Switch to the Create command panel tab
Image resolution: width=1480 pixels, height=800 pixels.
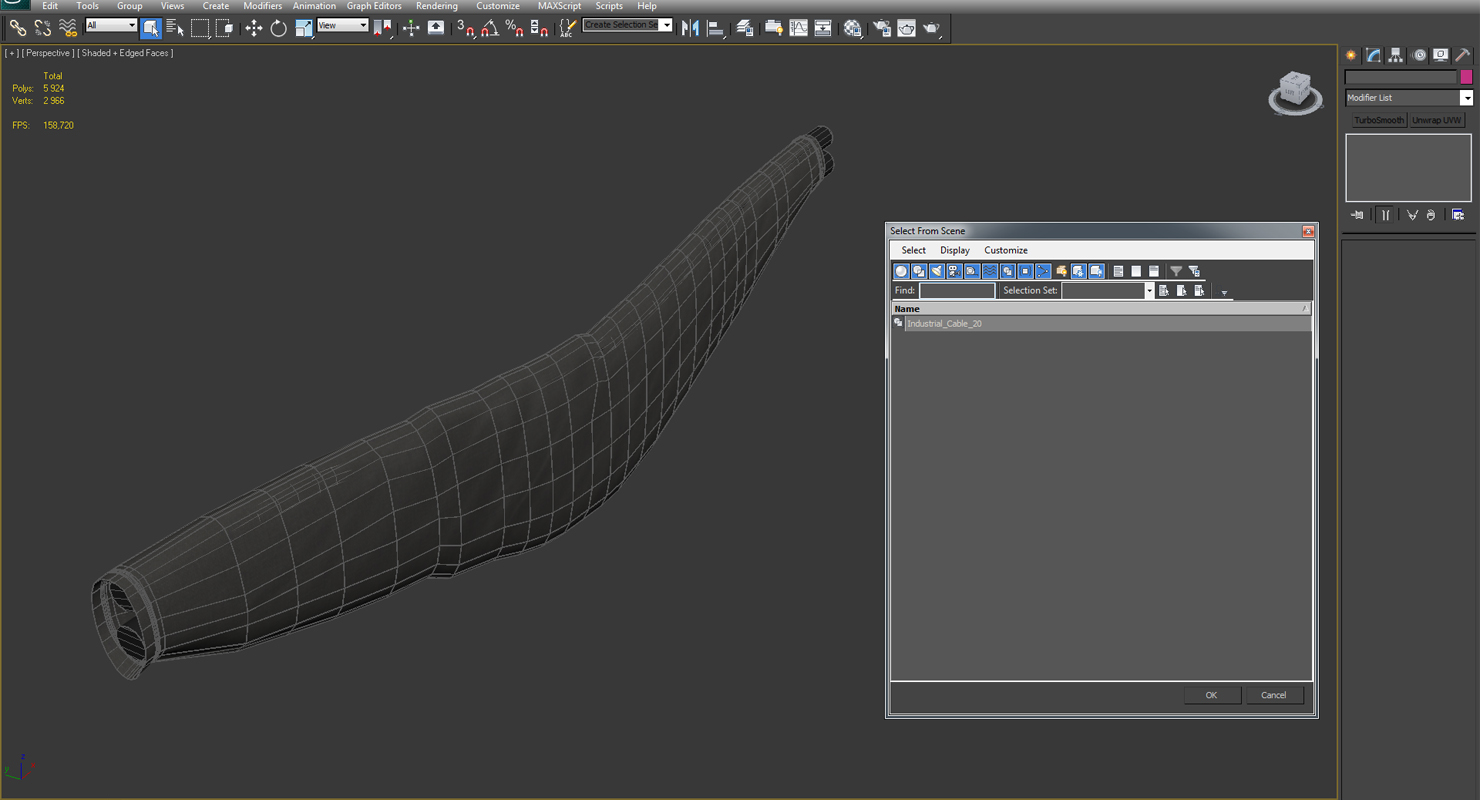1351,55
